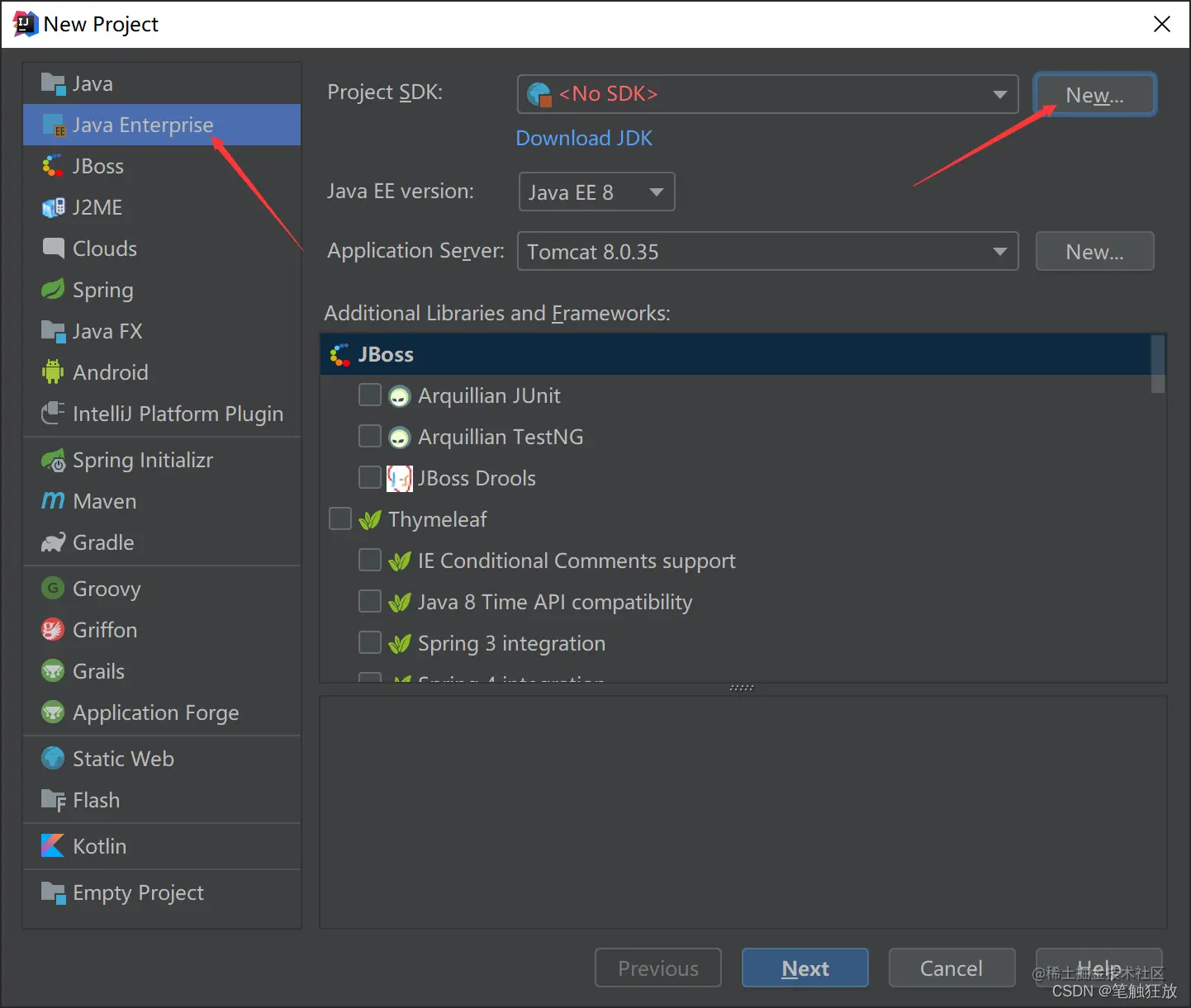1191x1008 pixels.
Task: Click the JBoss icon in project types
Action: pos(53,166)
